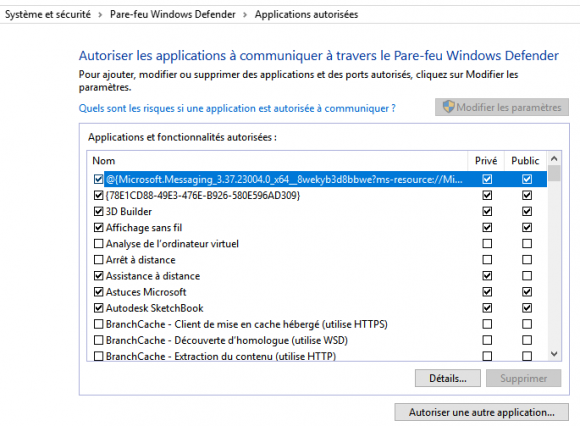Screen dimensions: 580x426
Task: Toggle Public for Astuces Microsoft
Action: click(x=527, y=292)
